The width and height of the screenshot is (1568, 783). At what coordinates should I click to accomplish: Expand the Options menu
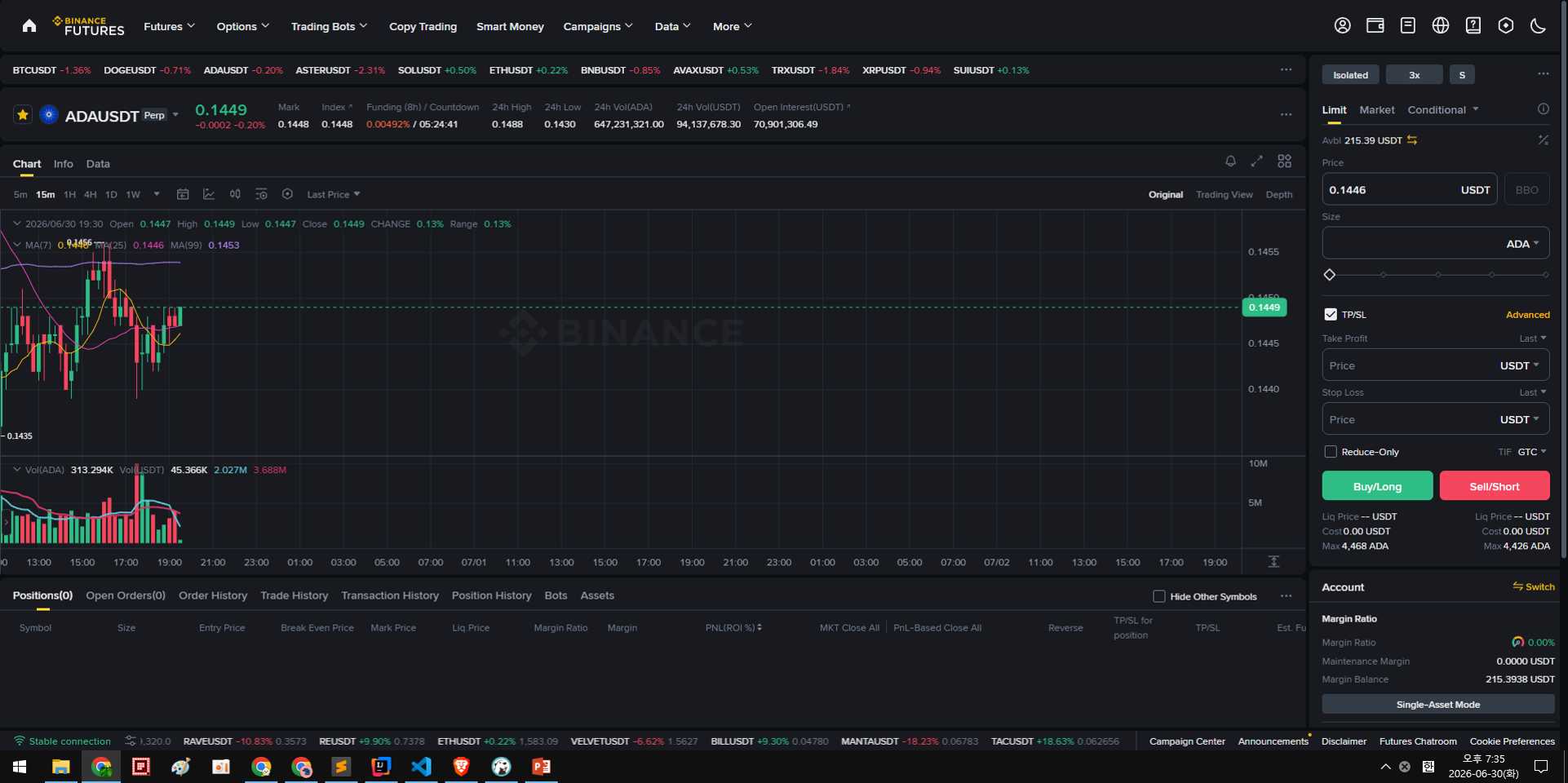click(243, 26)
